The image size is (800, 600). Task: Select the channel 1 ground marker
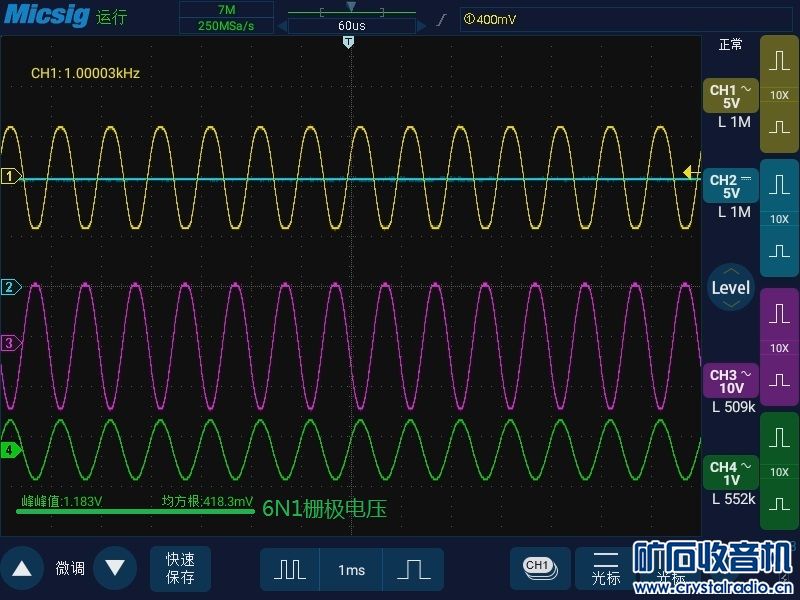point(10,176)
